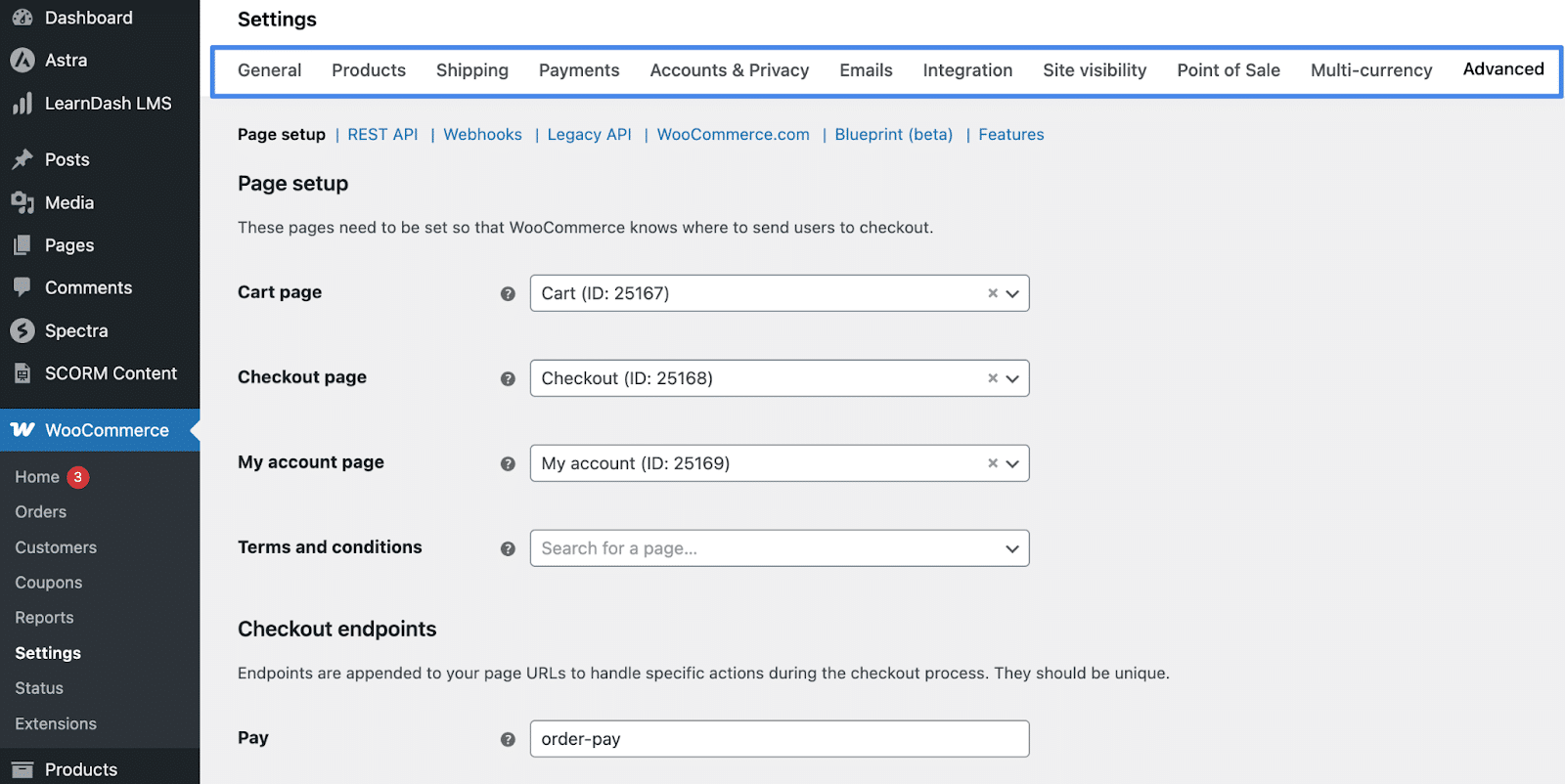Open the SCORM Content menu label
This screenshot has height=784, width=1565.
(111, 373)
